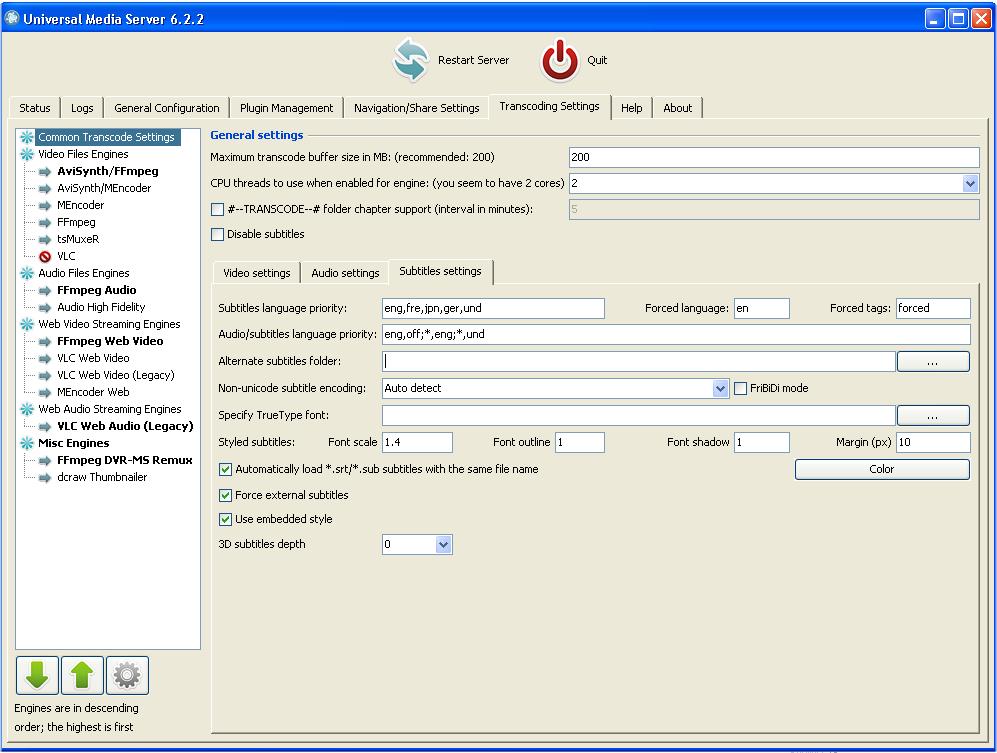Open the General Configuration tab
This screenshot has width=997, height=753.
(167, 108)
